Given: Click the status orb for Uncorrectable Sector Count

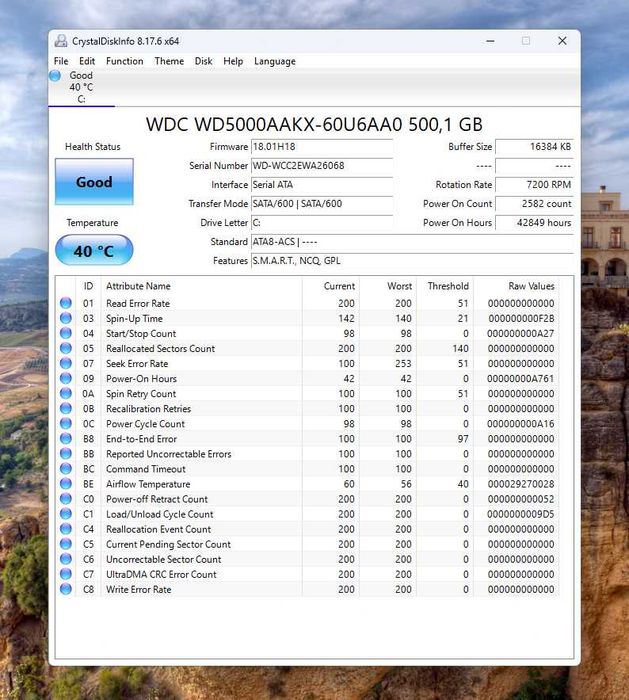Looking at the screenshot, I should click(66, 558).
